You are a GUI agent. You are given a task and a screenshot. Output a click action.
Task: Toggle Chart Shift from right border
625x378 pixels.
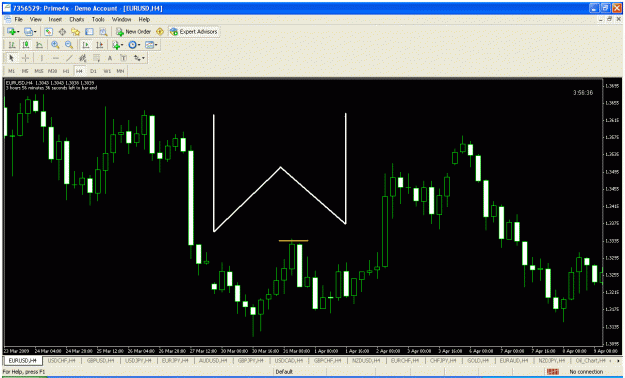click(99, 45)
